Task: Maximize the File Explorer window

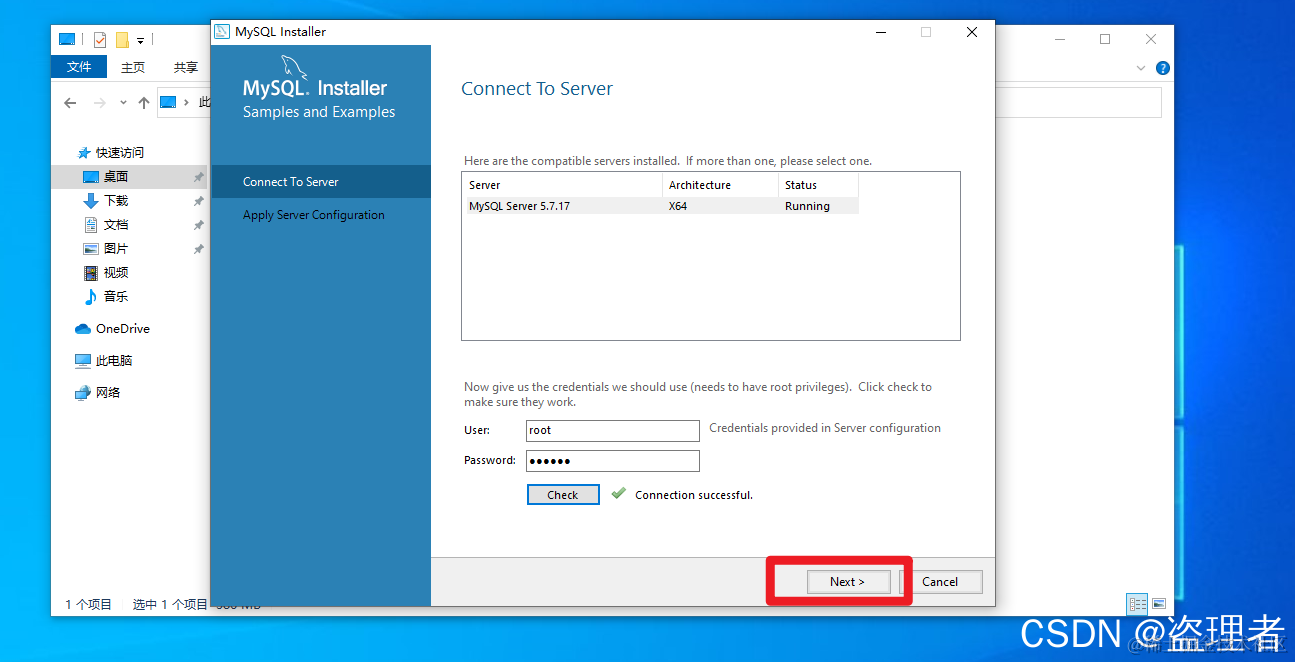Action: click(x=1105, y=39)
